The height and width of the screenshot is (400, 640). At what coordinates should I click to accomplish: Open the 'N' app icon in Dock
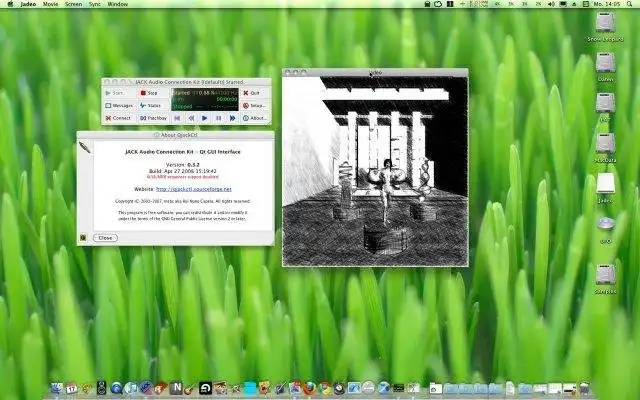tap(176, 388)
